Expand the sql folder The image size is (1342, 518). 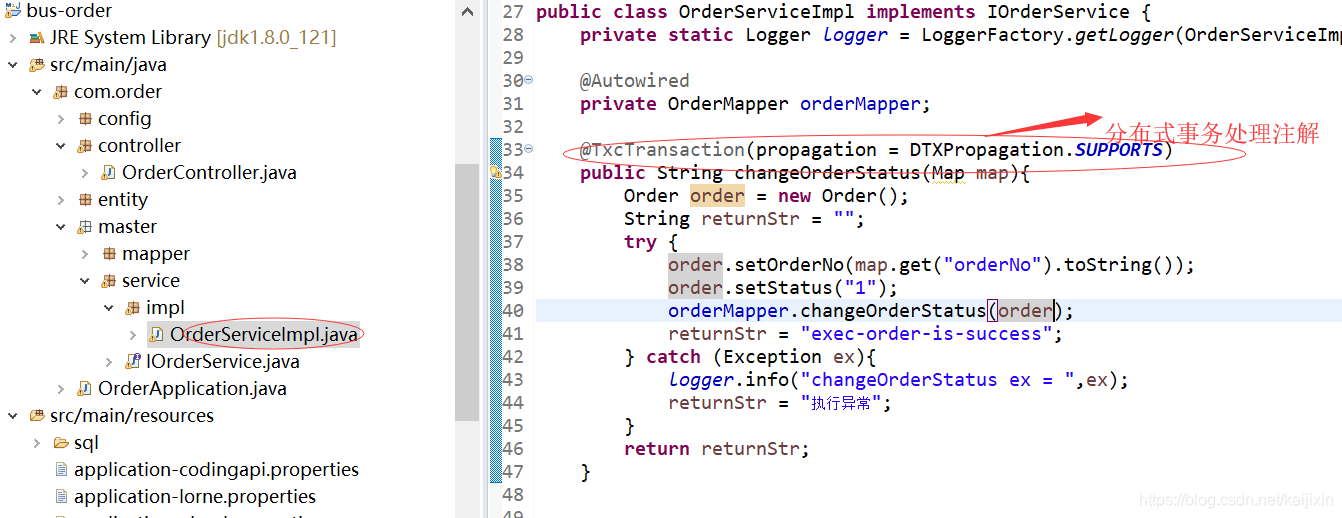tap(36, 443)
